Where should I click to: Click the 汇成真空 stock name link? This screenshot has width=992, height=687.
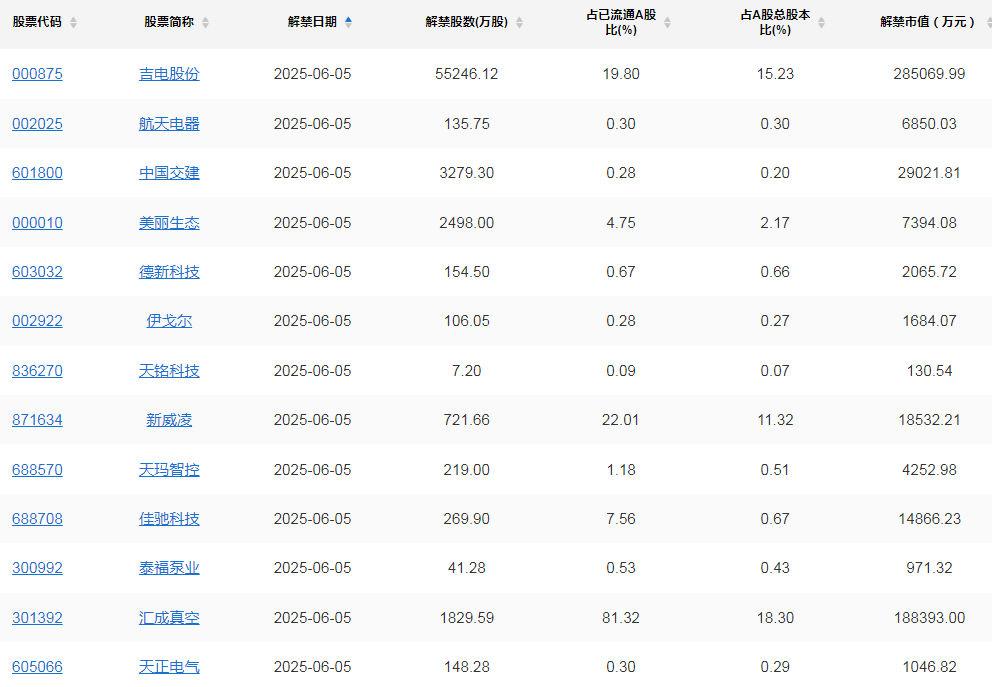[169, 618]
